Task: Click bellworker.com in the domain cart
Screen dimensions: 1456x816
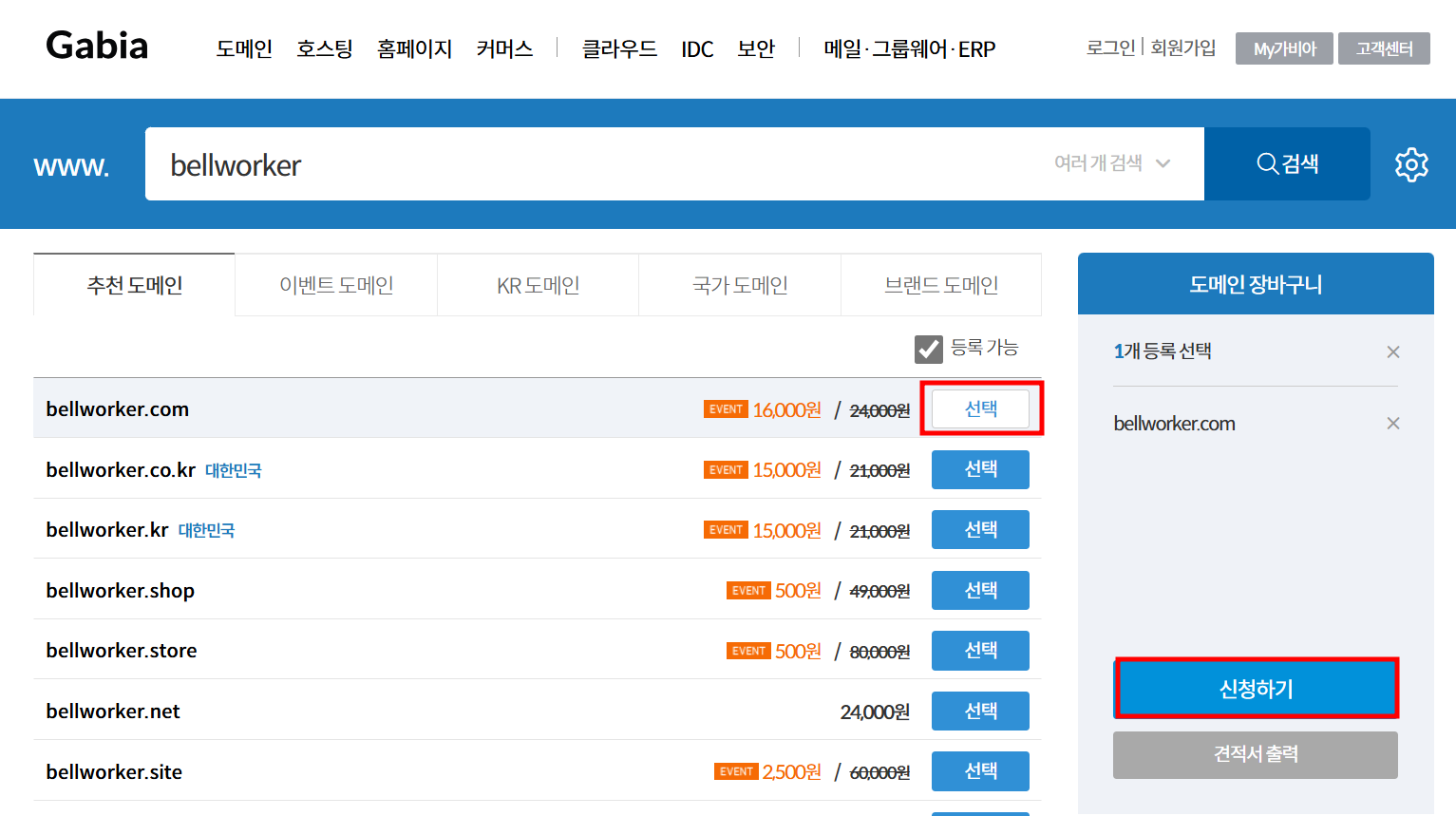Action: coord(1174,424)
